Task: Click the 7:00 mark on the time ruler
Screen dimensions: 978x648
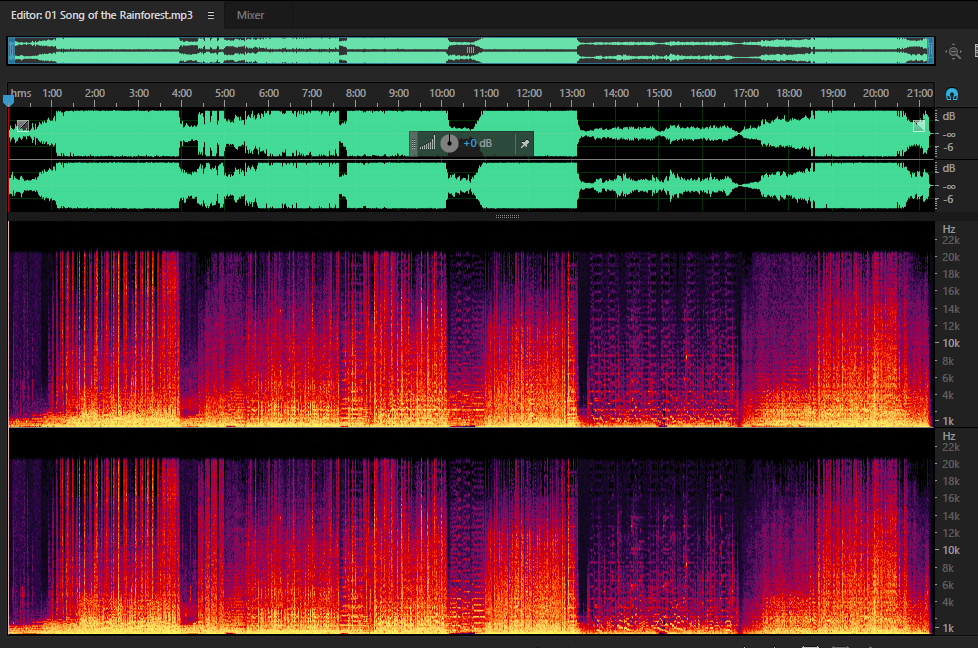Action: click(x=312, y=93)
